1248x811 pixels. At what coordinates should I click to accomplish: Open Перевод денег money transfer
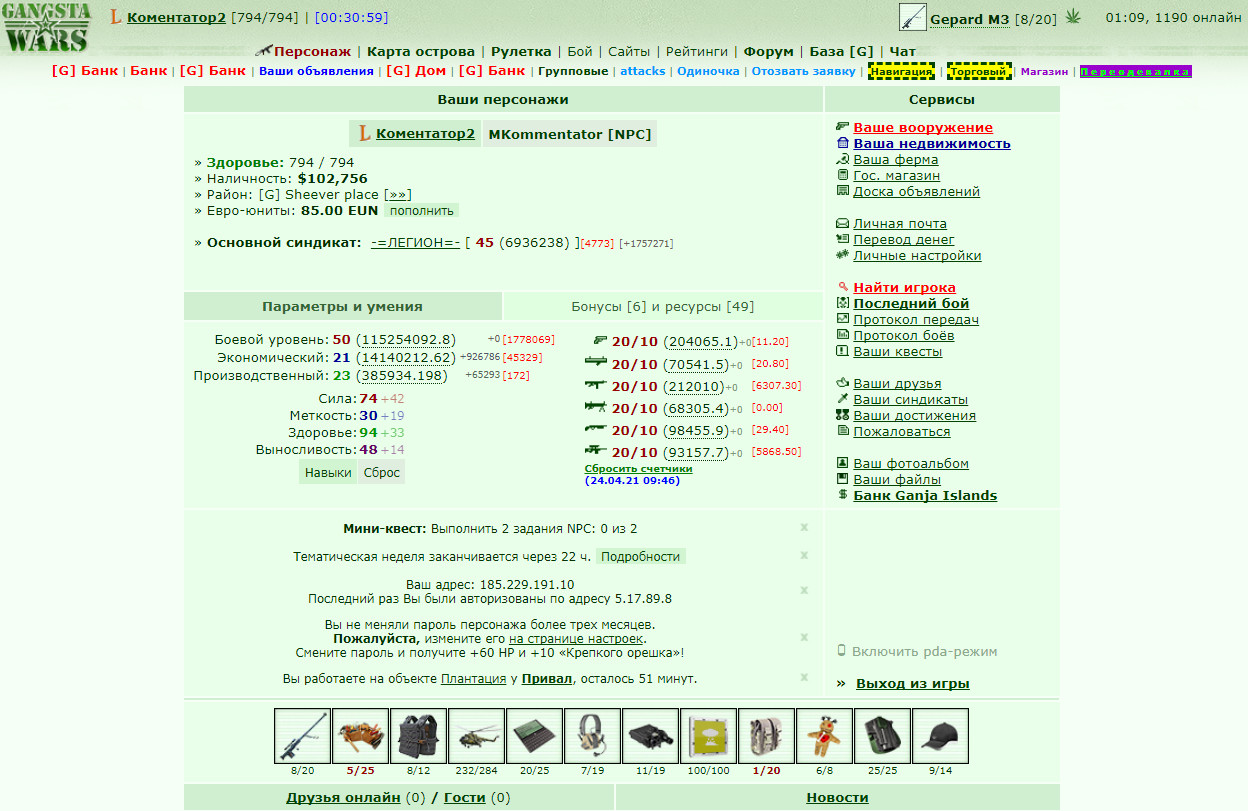tap(904, 239)
